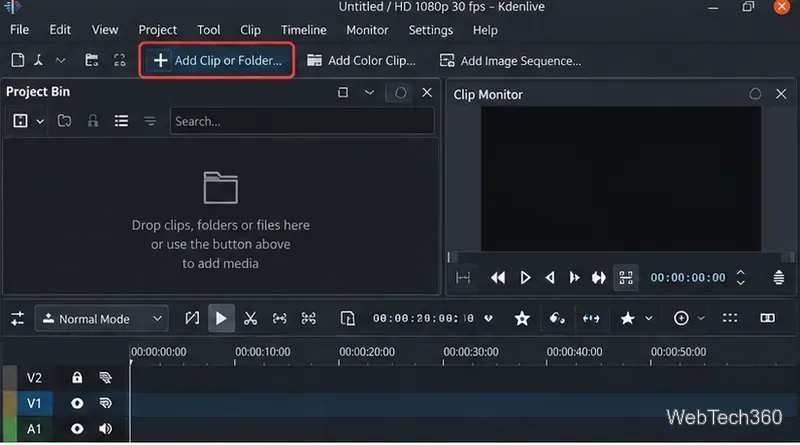Click the icon left of the timeline play button
This screenshot has height=445, width=800.
192,318
